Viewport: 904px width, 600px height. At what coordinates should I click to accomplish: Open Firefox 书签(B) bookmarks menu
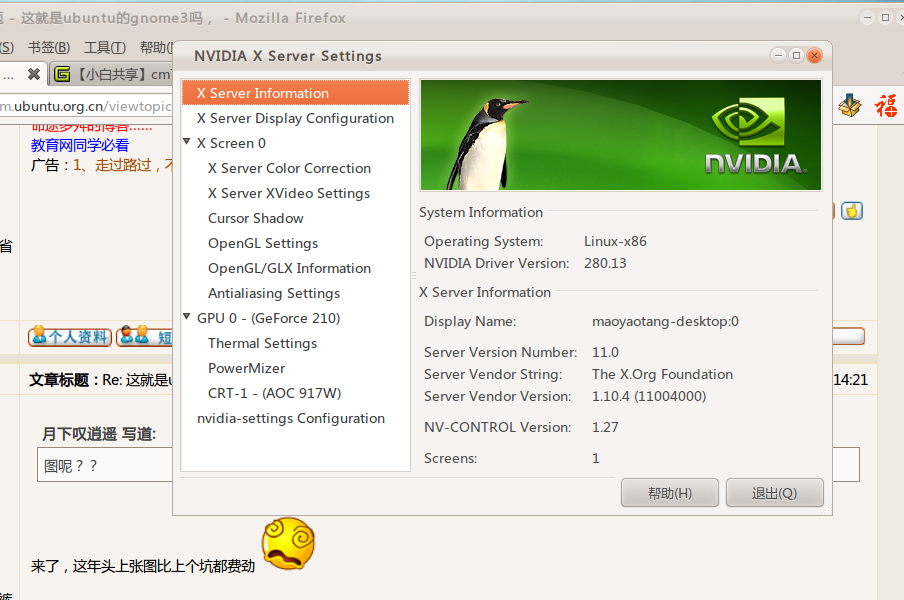coord(48,47)
